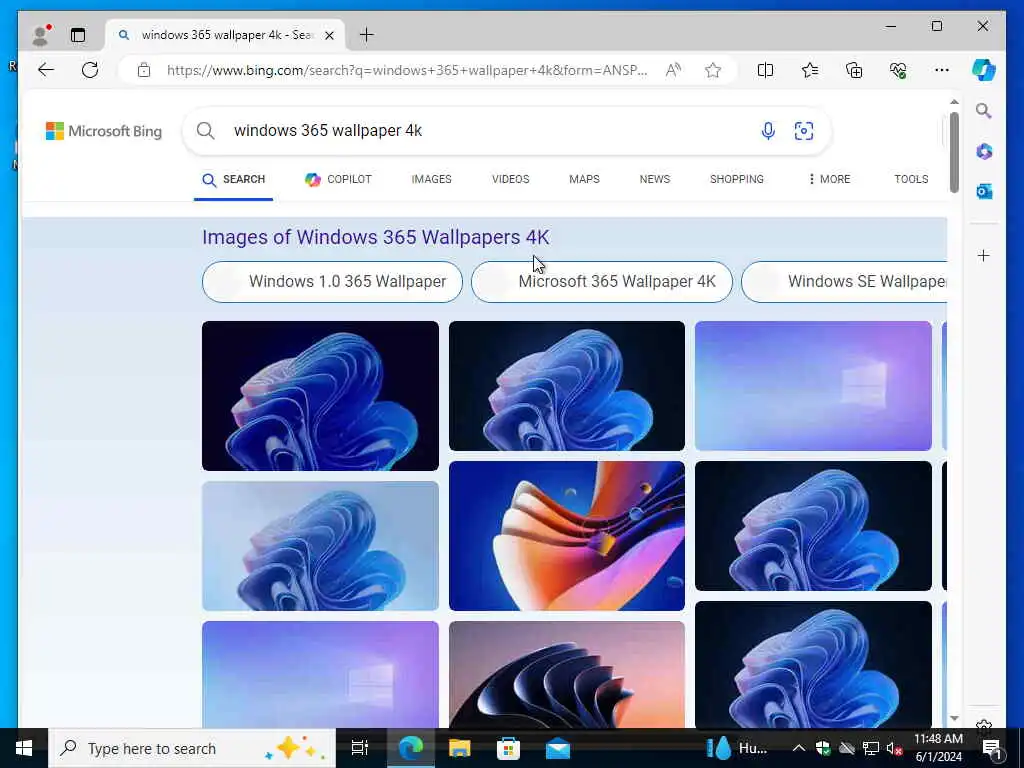Open sidebar search icon
Viewport: 1024px width, 768px height.
984,111
